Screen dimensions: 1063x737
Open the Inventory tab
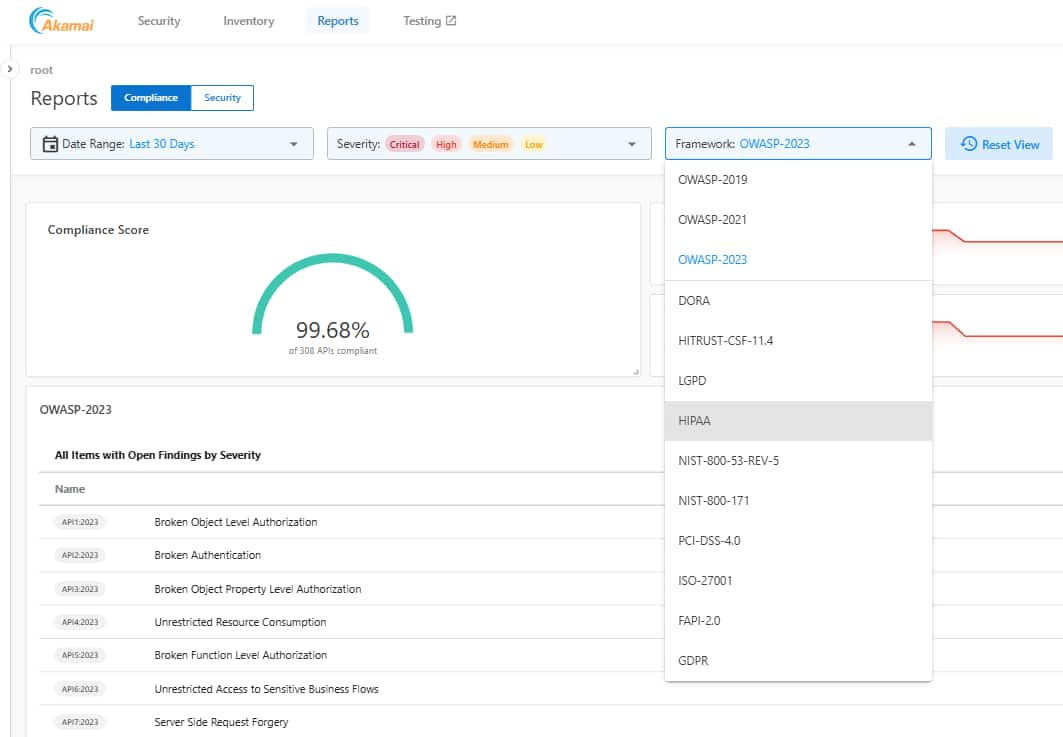point(247,21)
